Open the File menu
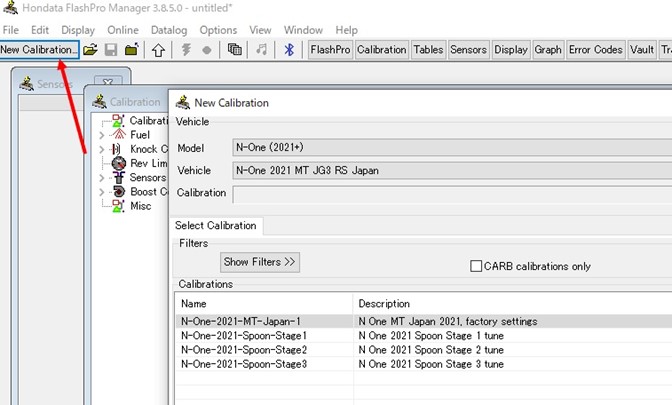 [11, 30]
